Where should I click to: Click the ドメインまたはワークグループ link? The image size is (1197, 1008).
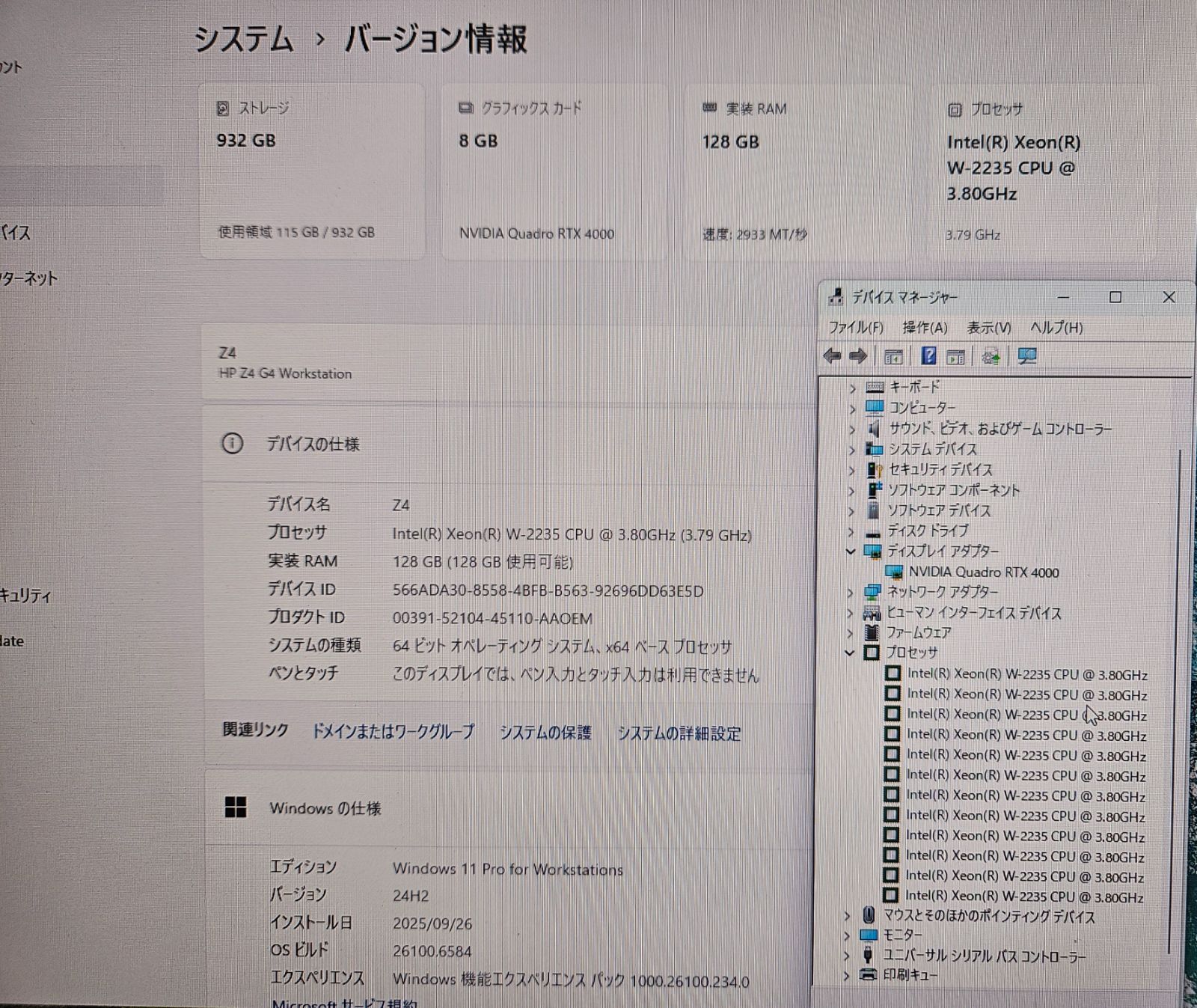[394, 733]
